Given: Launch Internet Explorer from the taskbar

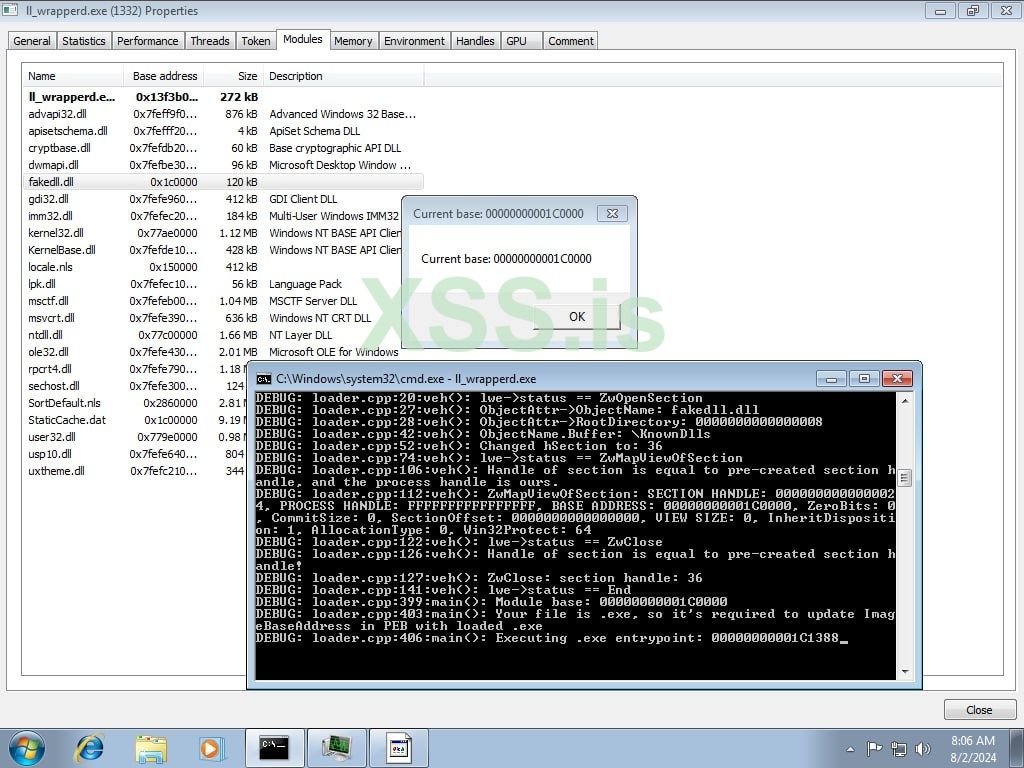Looking at the screenshot, I should click(x=90, y=747).
